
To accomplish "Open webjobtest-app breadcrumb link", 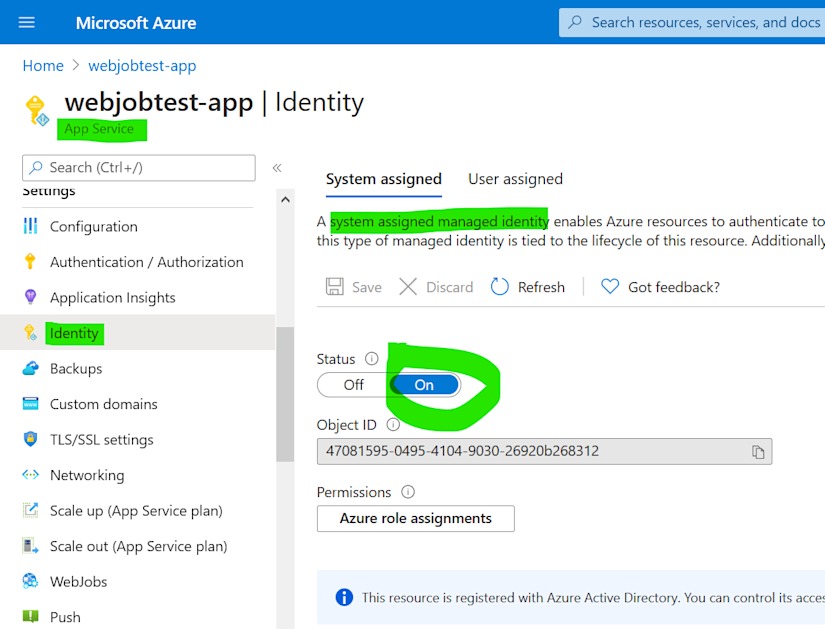I will click(142, 66).
